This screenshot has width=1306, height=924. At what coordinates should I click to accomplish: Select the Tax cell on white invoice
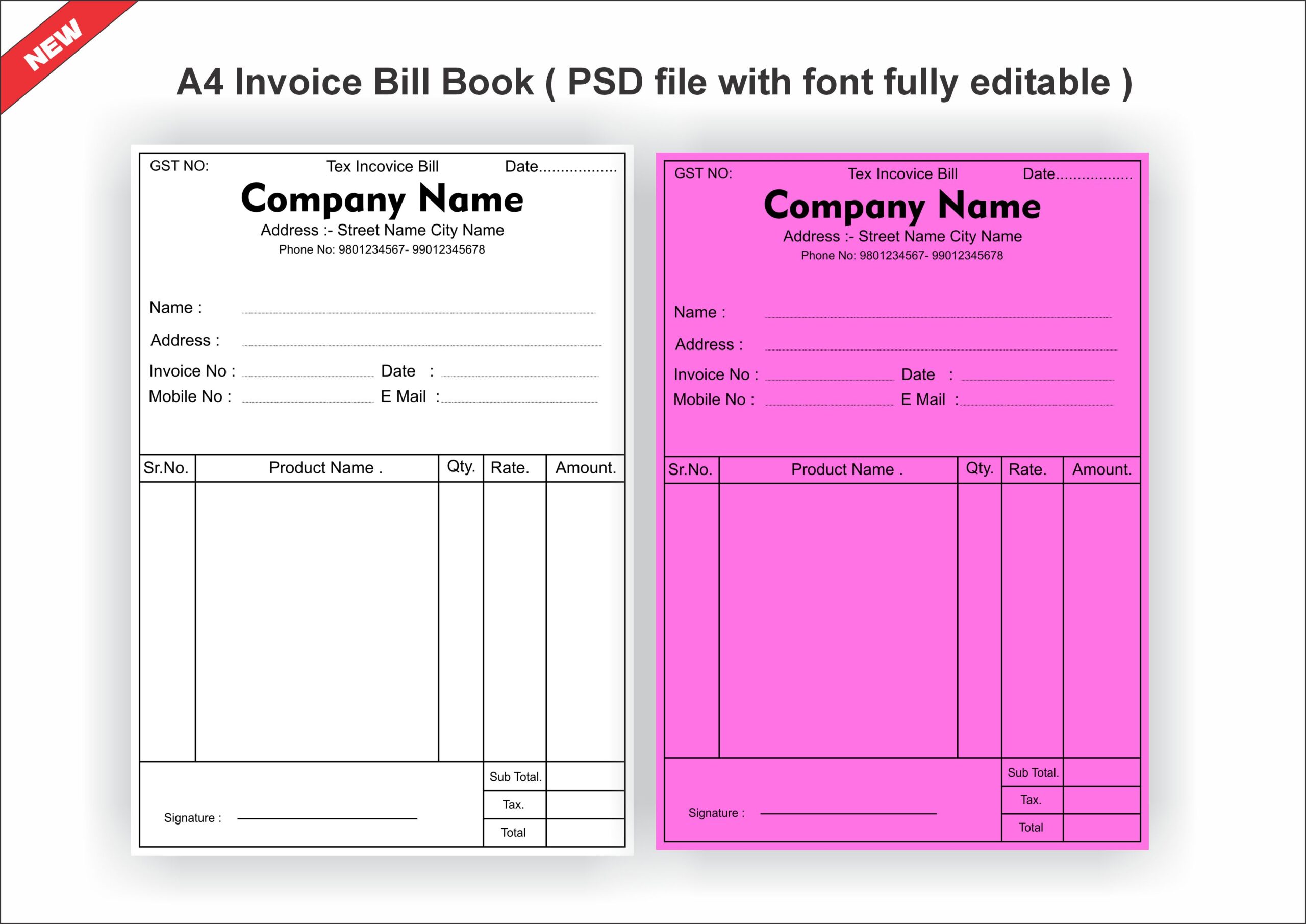click(x=514, y=804)
